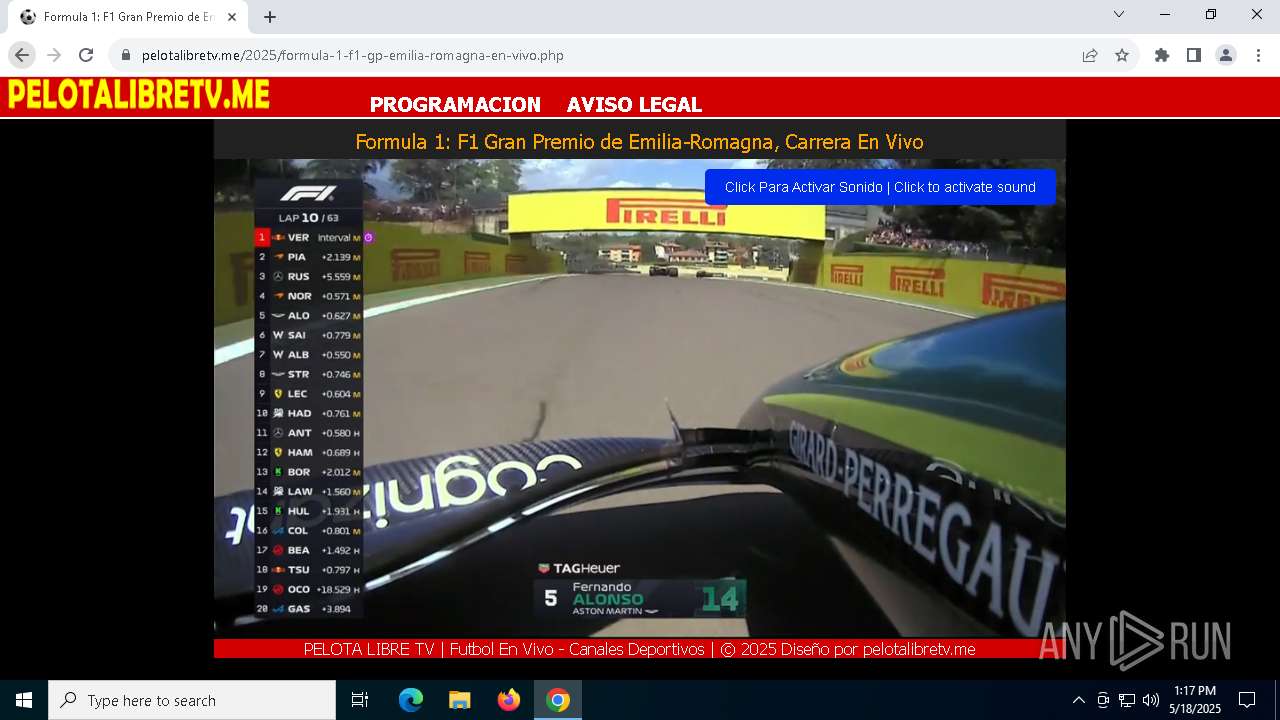1280x720 pixels.
Task: Click the volume speaker tray icon
Action: 1151,700
